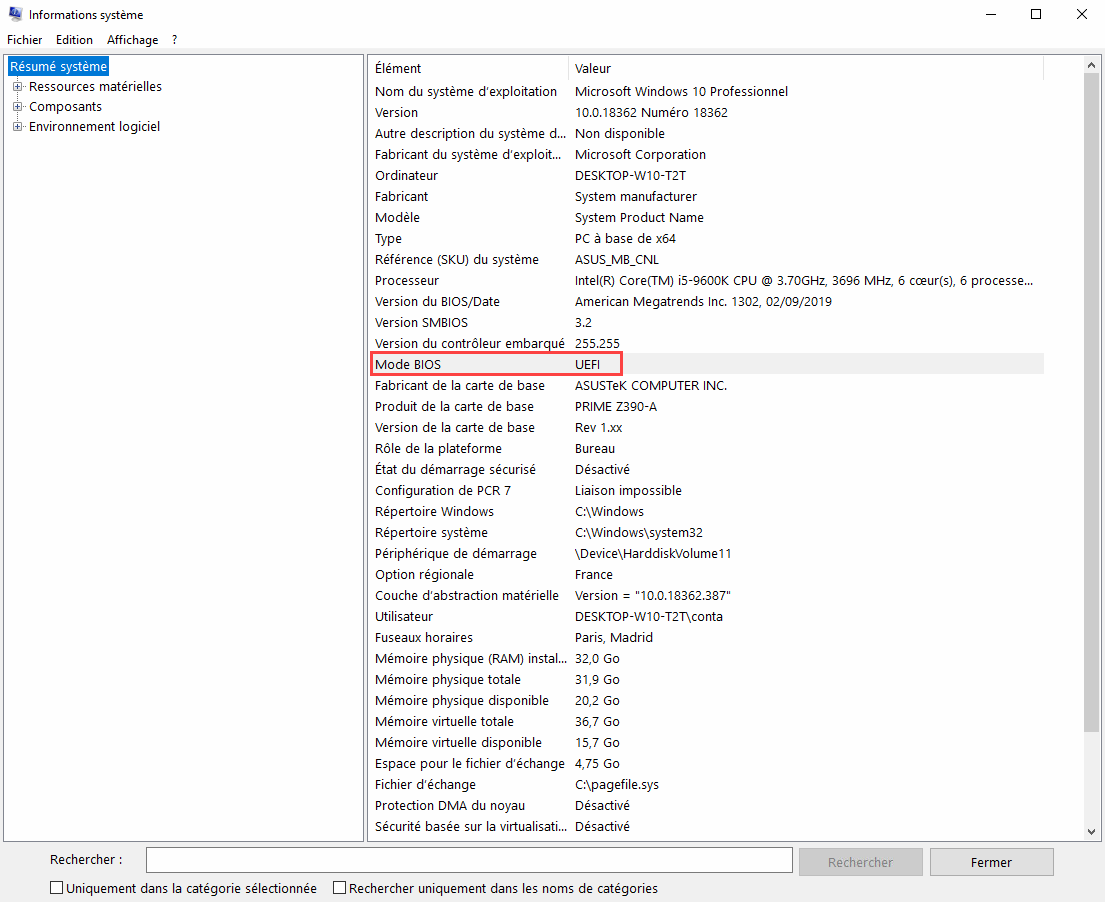Click the C:\pagefile.sys value
This screenshot has width=1105, height=902.
pyautogui.click(x=617, y=785)
